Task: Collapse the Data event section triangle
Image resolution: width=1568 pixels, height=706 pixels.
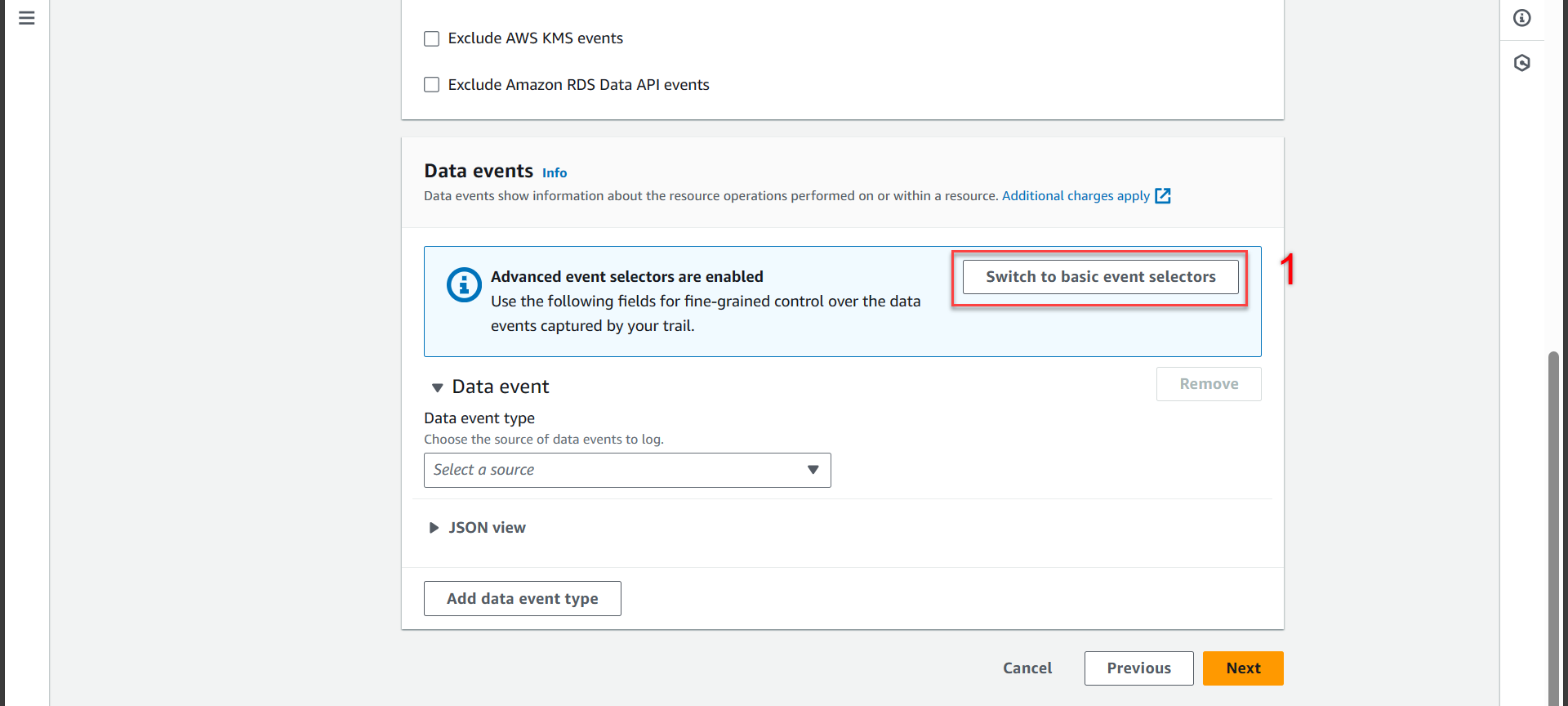Action: pyautogui.click(x=437, y=387)
